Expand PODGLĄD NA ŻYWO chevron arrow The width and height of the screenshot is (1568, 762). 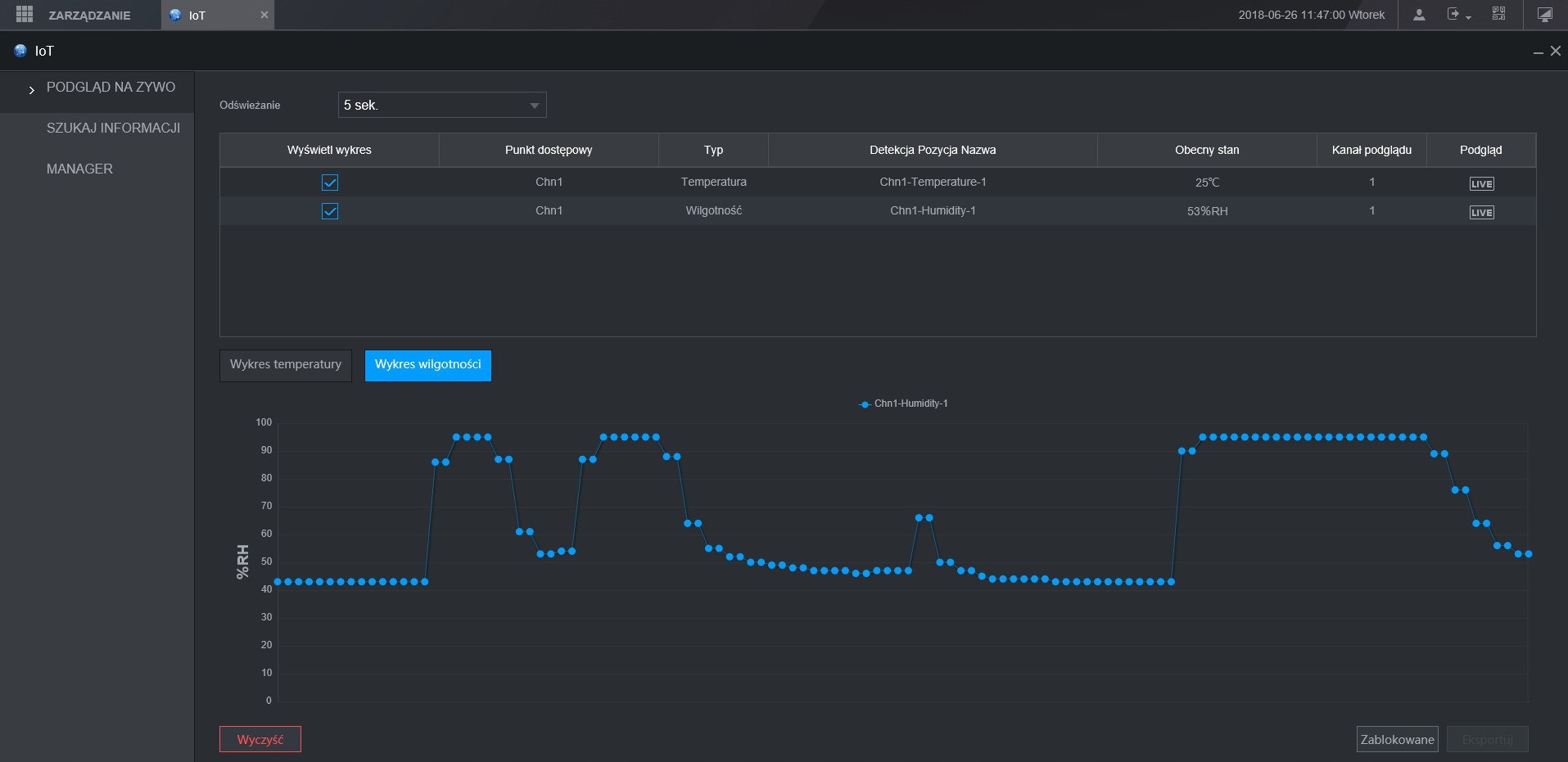click(x=31, y=90)
